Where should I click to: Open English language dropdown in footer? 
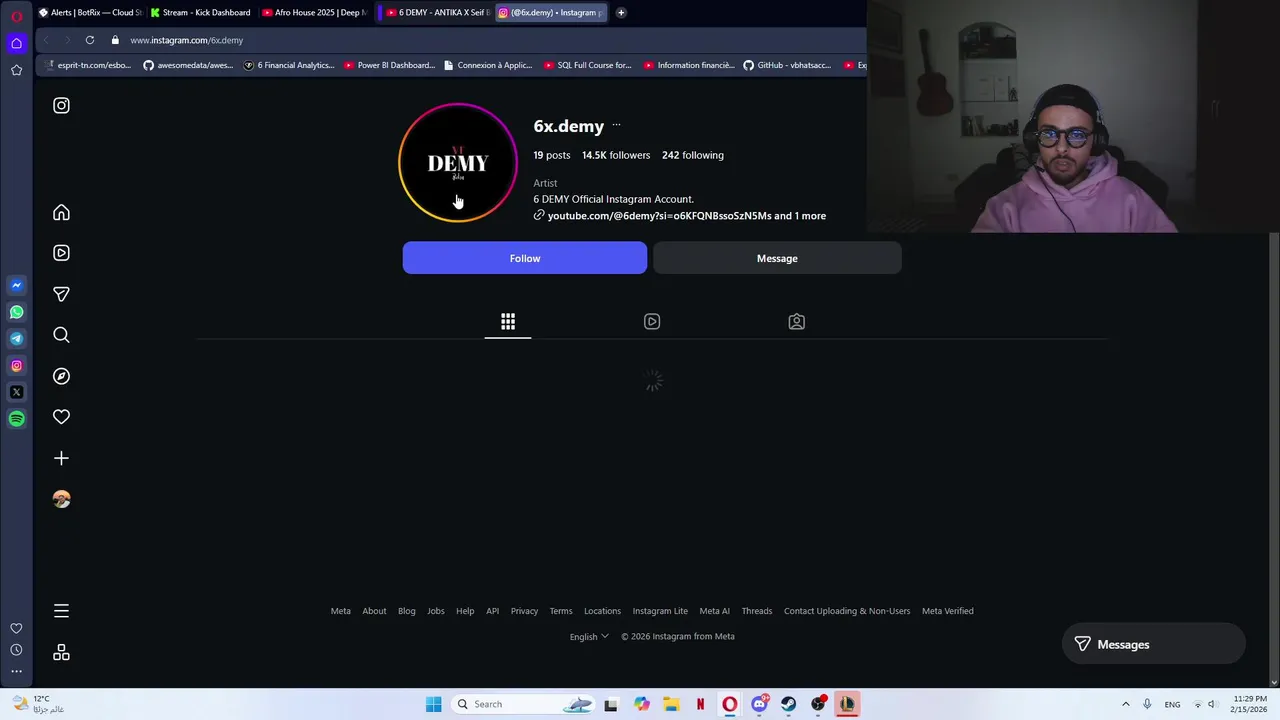click(x=589, y=636)
